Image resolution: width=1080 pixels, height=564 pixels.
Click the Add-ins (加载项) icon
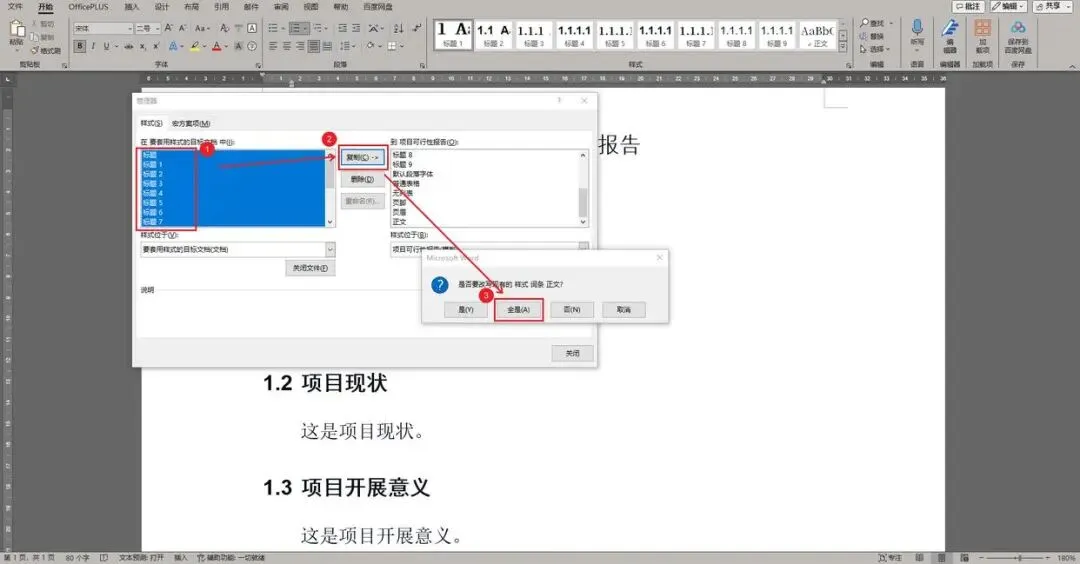click(x=982, y=29)
